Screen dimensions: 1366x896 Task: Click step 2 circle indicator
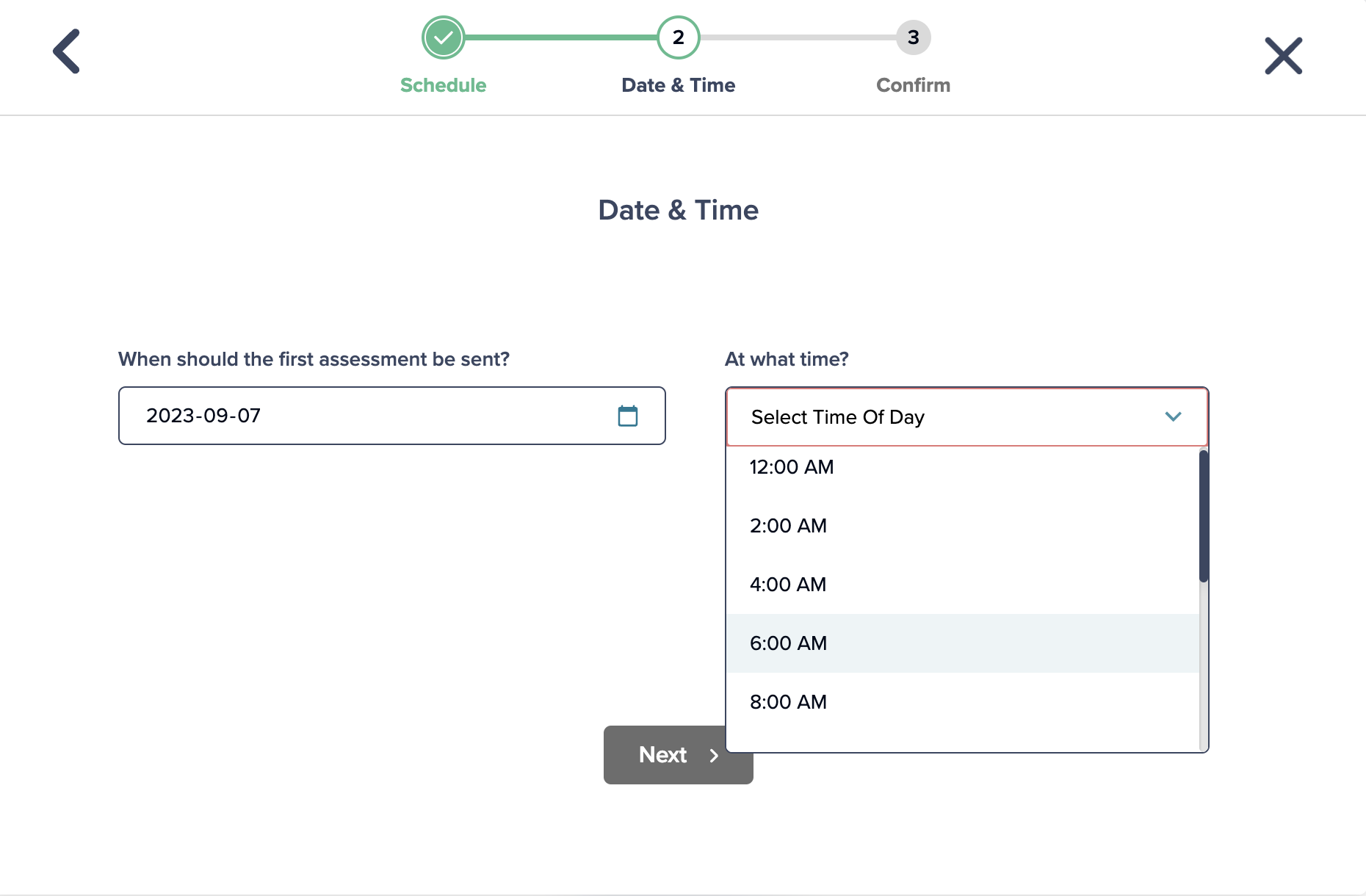point(678,37)
